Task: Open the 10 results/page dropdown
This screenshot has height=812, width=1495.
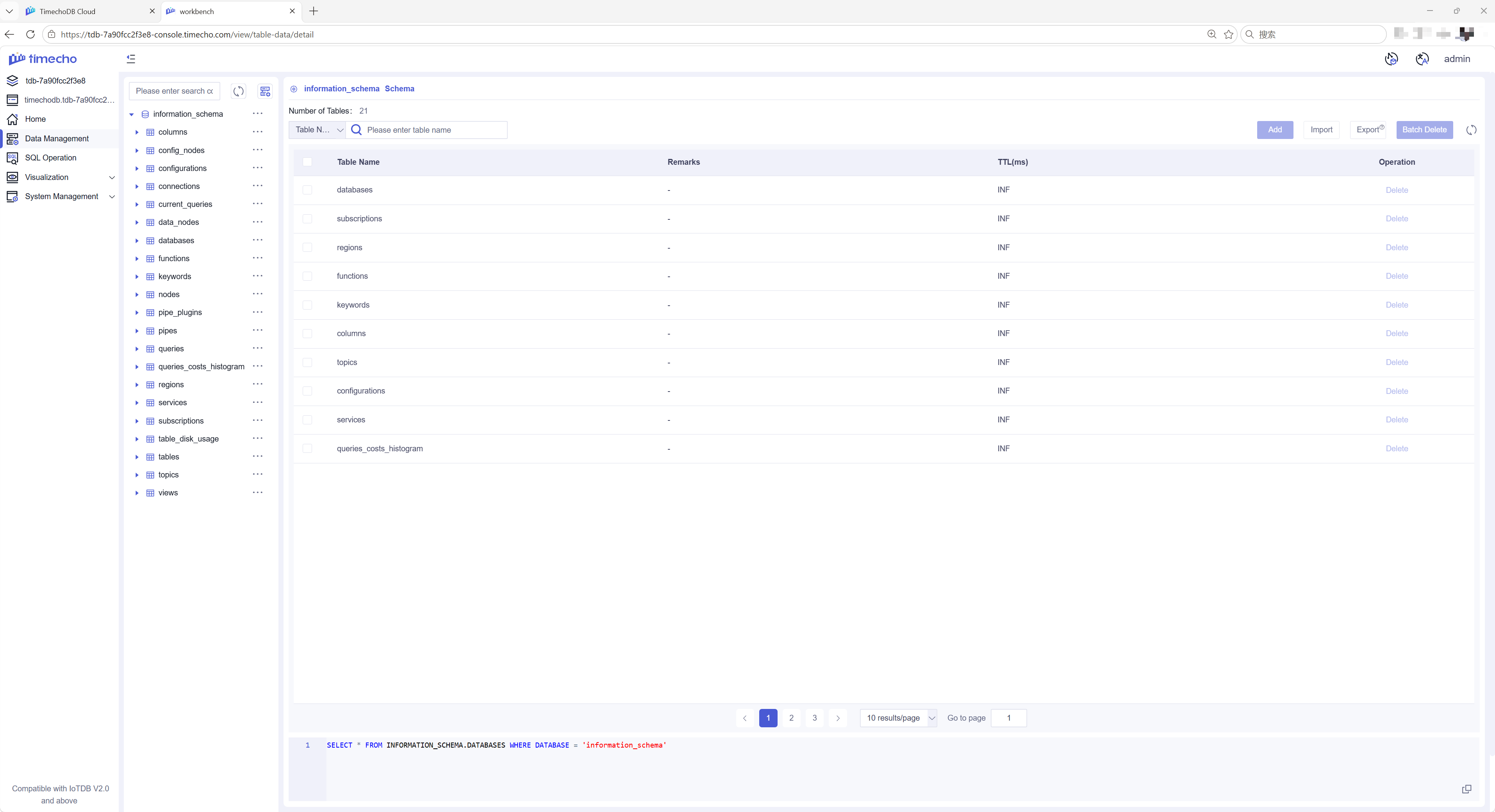Action: (898, 718)
